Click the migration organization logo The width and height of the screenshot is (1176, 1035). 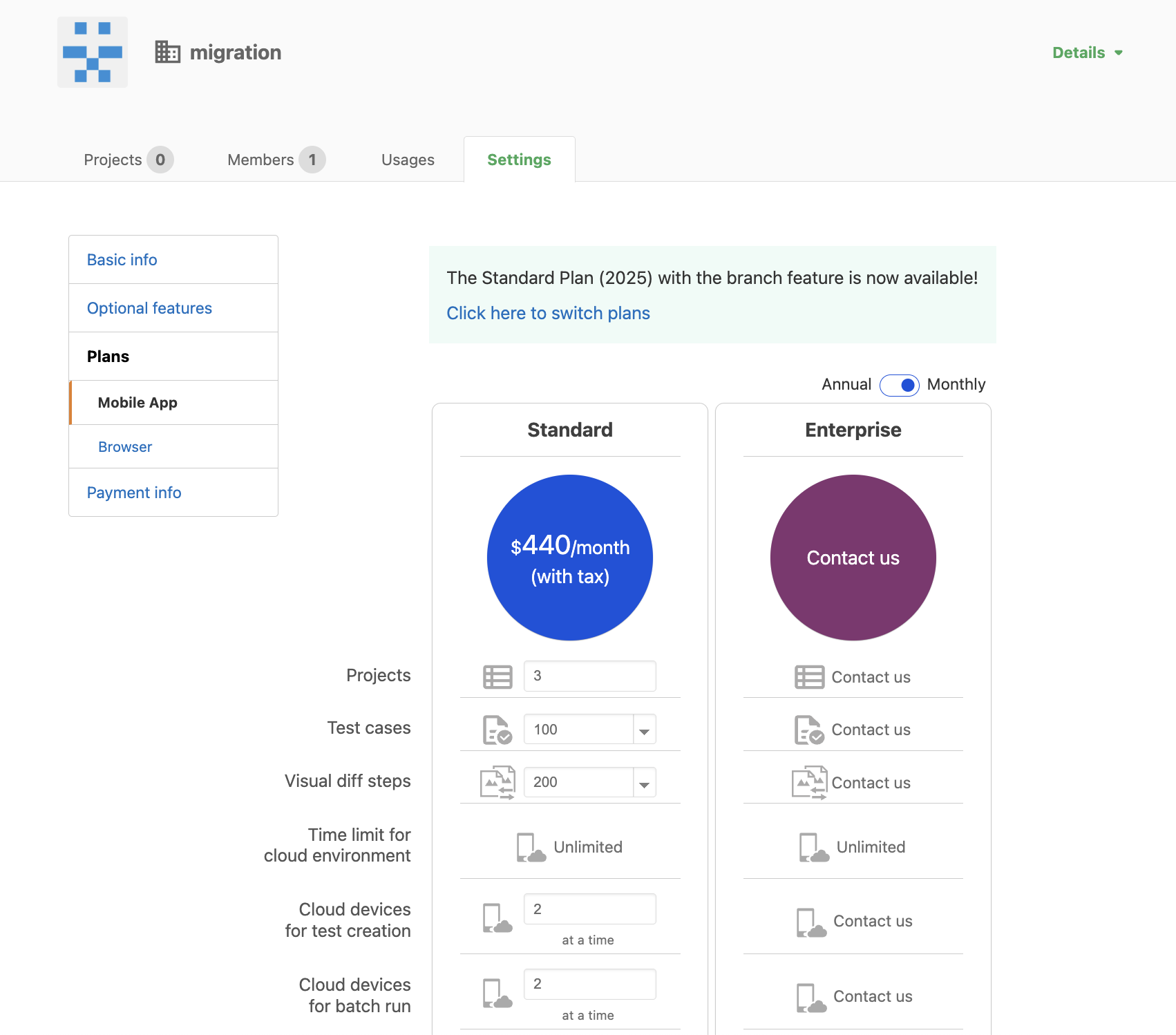coord(93,53)
